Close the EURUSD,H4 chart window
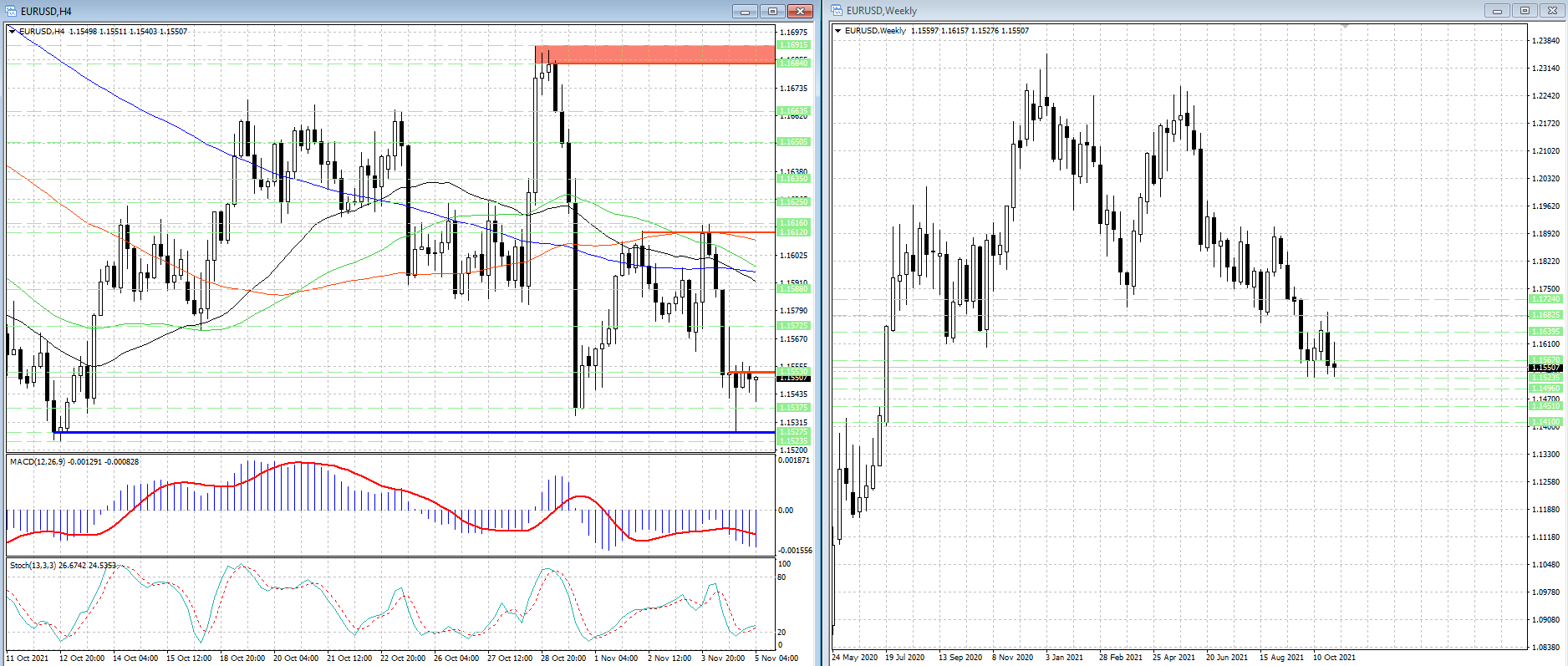Screen dimensions: 1568x666 click(800, 11)
